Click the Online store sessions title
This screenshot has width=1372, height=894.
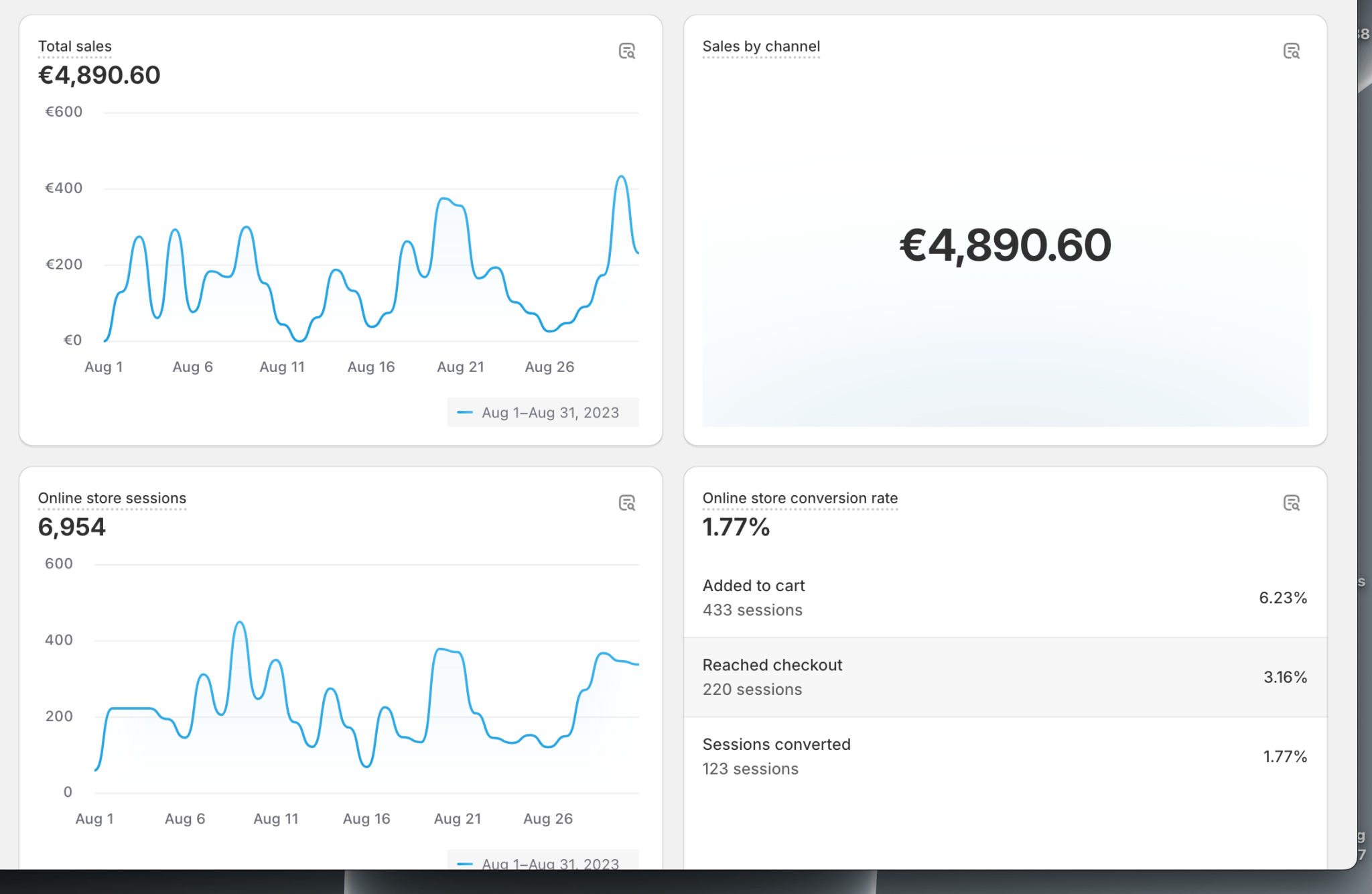tap(112, 498)
